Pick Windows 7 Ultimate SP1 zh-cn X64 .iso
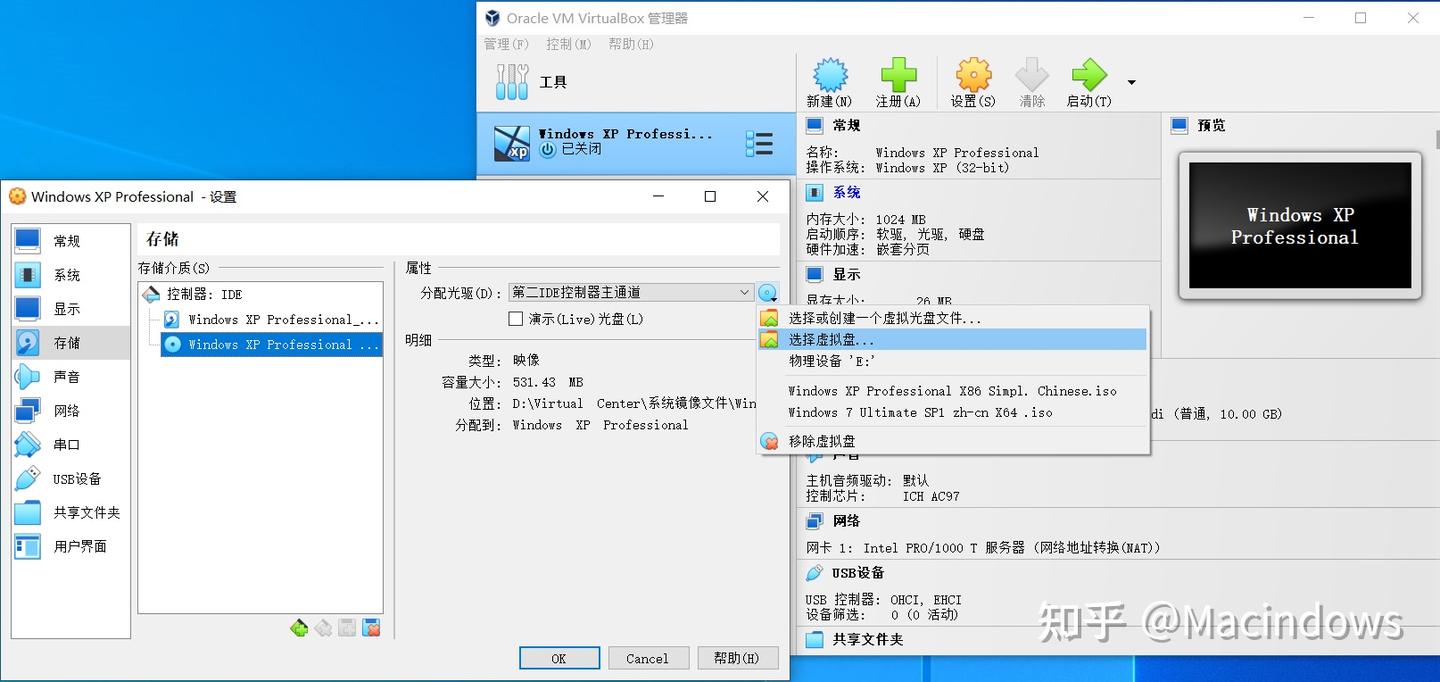 [x=953, y=412]
